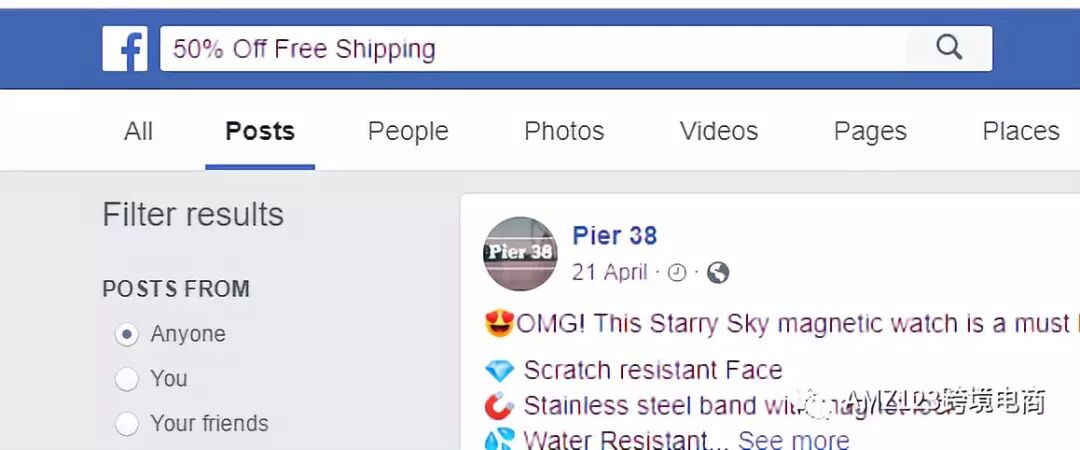Open the Pier 38 page link
Viewport: 1080px width, 450px height.
pyautogui.click(x=614, y=236)
